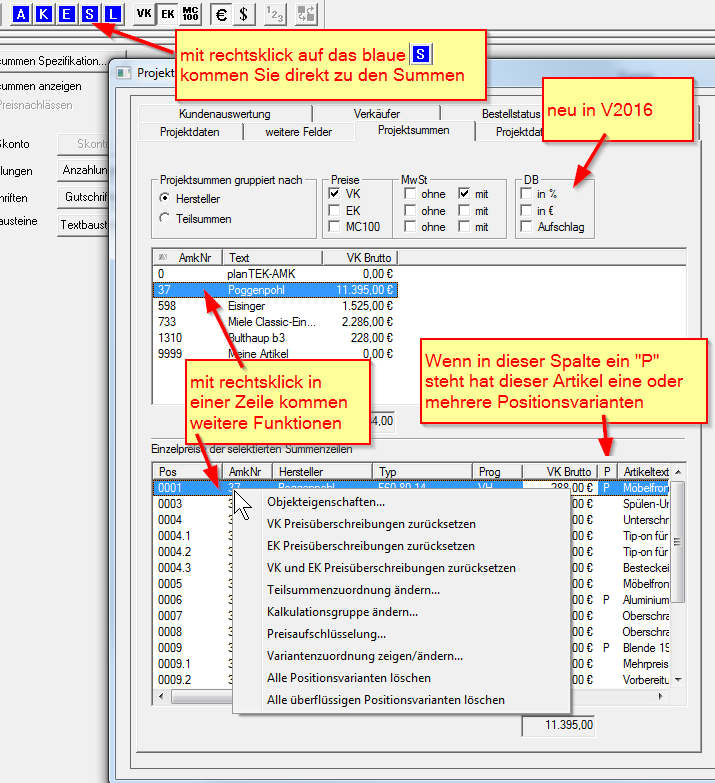The height and width of the screenshot is (783, 715).
Task: Enable the DB 'in %' checkbox
Action: coord(527,194)
